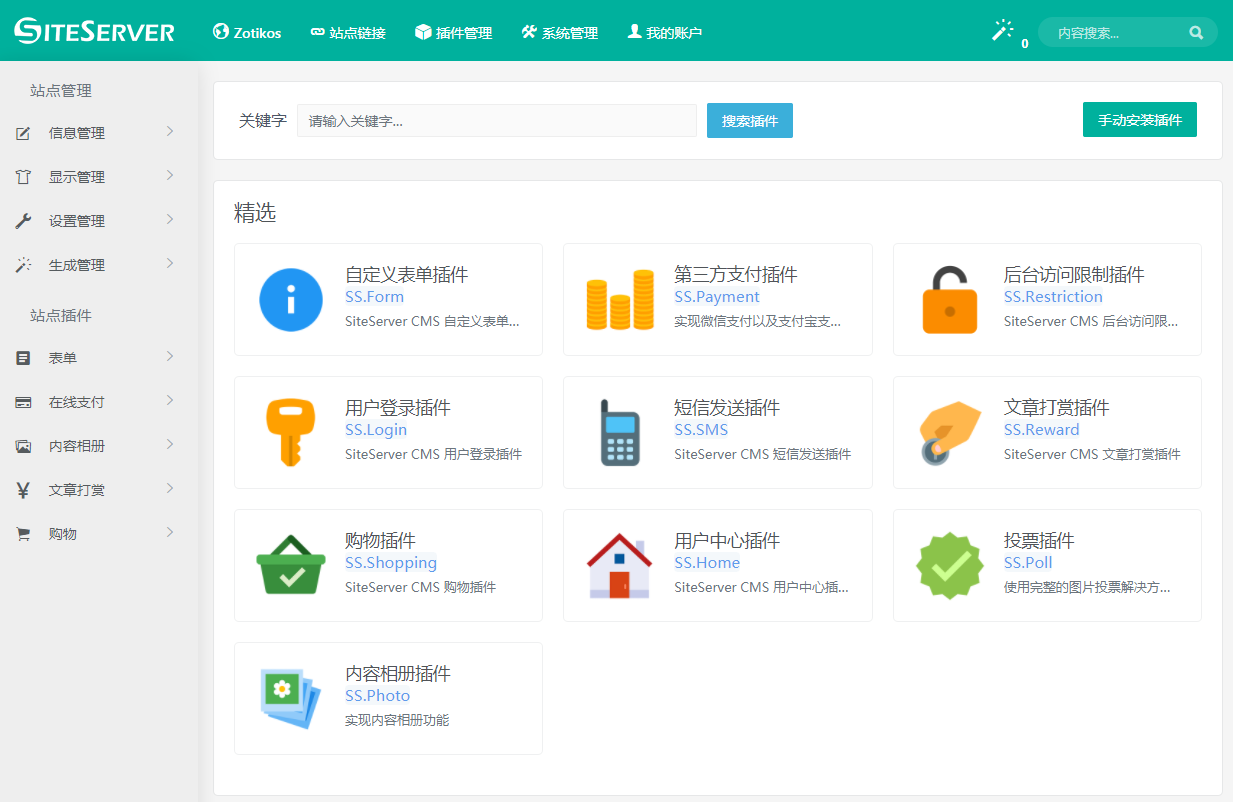Expand the 设置管理 chevron
Image resolution: width=1233 pixels, height=802 pixels.
(170, 219)
